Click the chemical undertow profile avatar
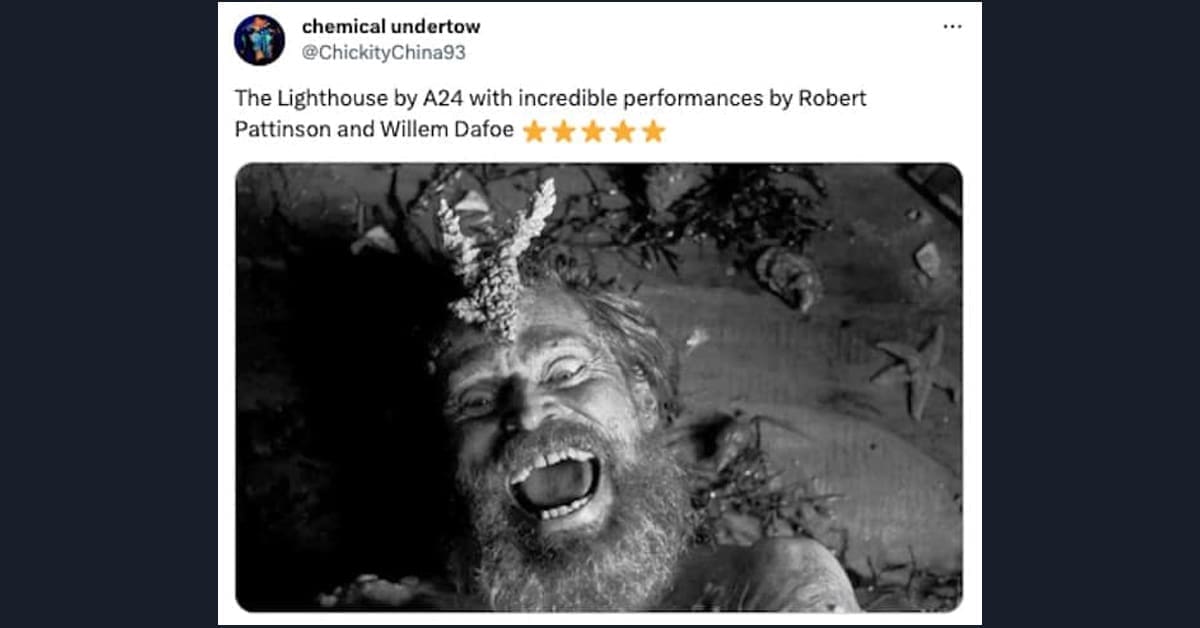 (x=259, y=40)
